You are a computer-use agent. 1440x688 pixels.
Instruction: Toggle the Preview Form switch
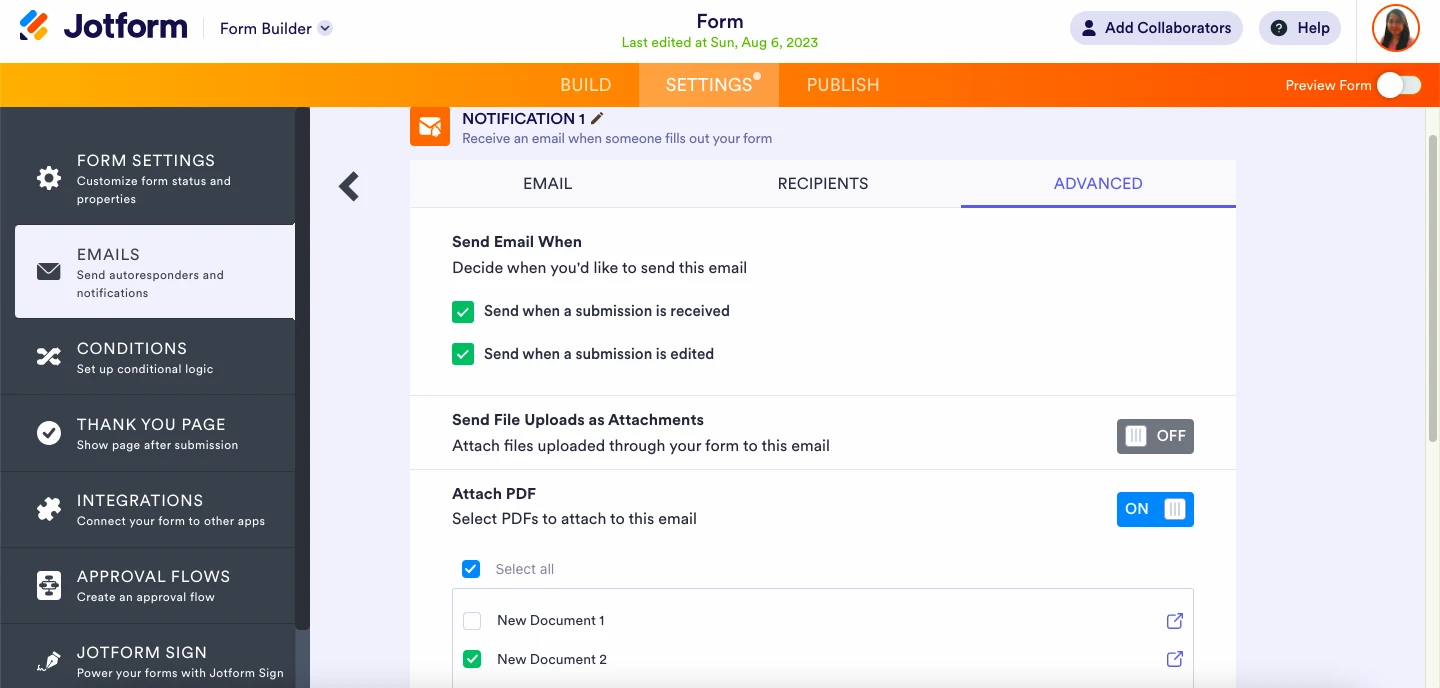click(1399, 85)
